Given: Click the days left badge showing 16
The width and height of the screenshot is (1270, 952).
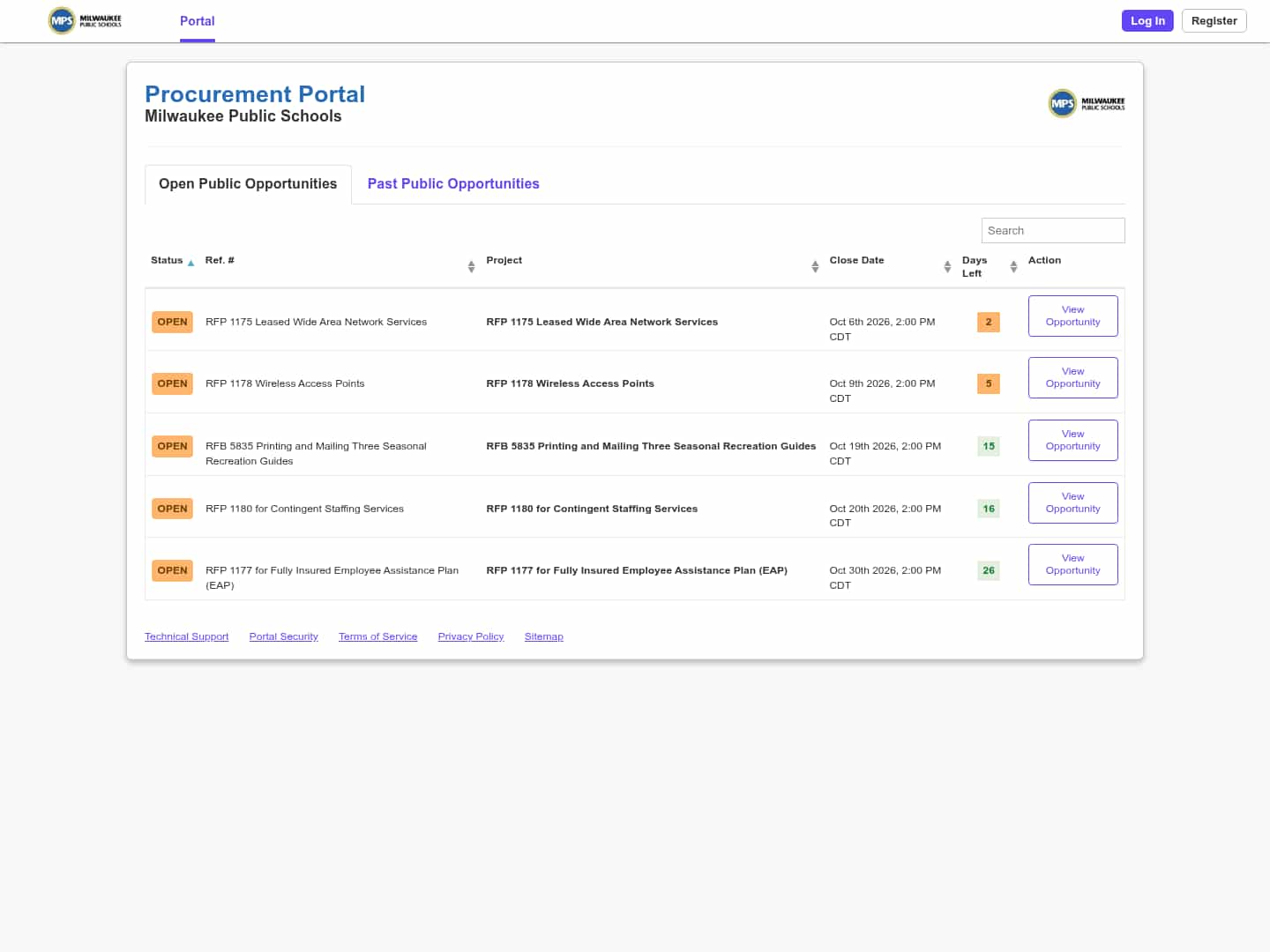Looking at the screenshot, I should coord(989,509).
